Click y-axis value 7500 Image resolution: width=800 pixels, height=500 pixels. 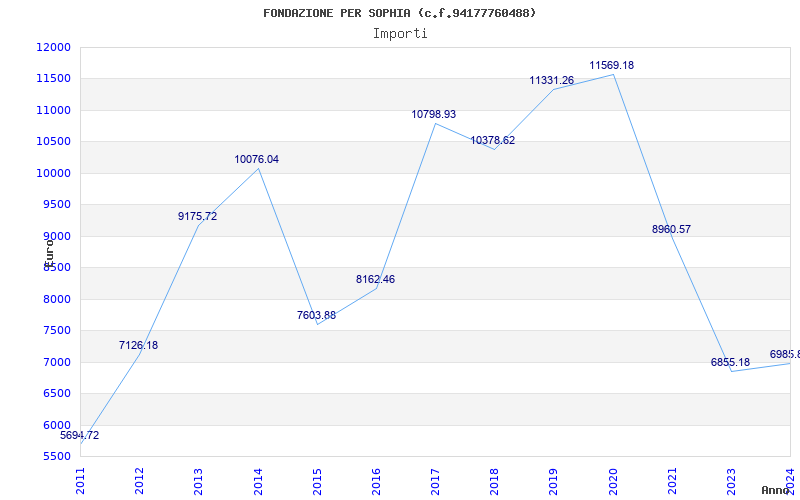pyautogui.click(x=56, y=331)
